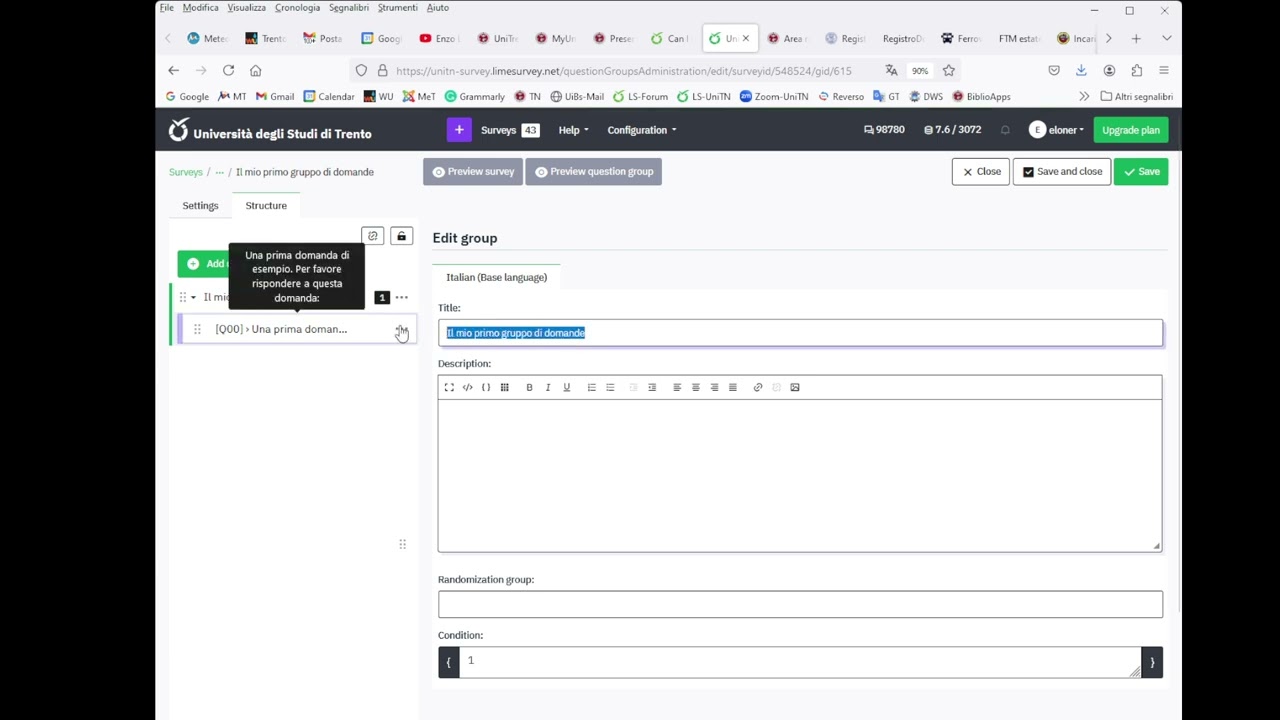Open the Configuration dropdown
The width and height of the screenshot is (1280, 720).
tap(642, 130)
